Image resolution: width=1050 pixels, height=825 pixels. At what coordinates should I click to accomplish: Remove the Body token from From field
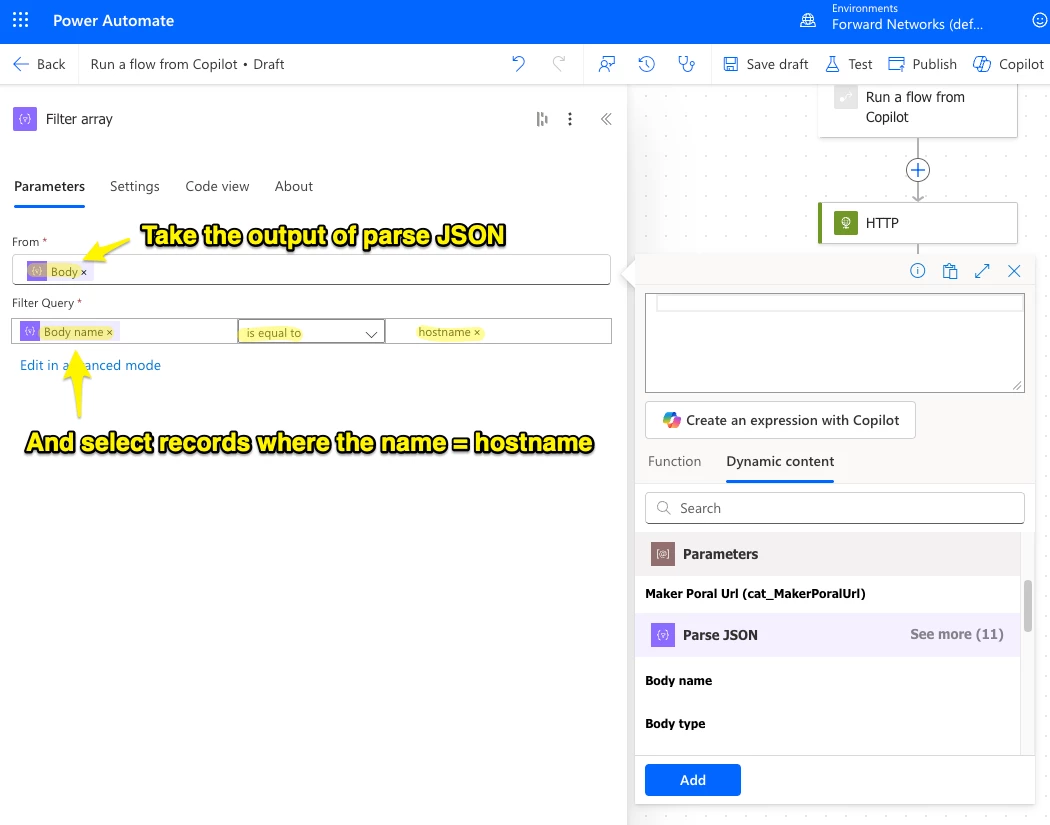pos(84,273)
